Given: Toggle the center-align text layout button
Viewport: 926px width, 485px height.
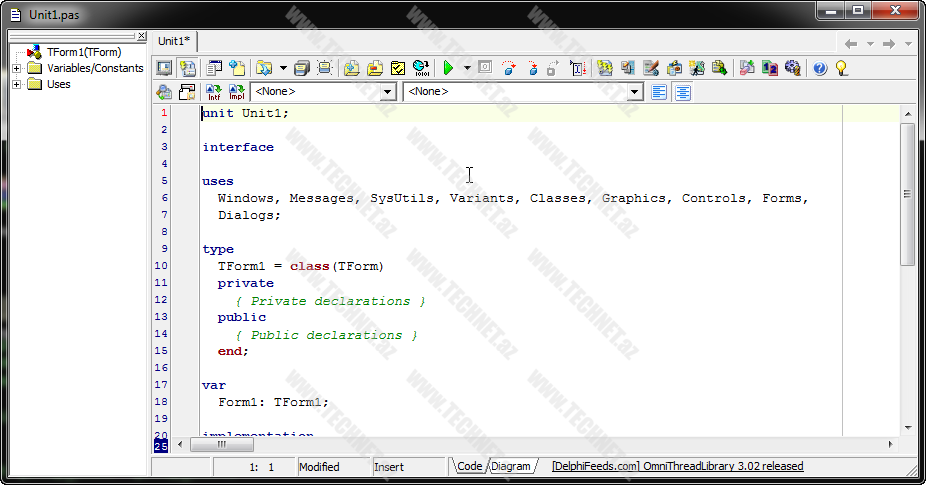Looking at the screenshot, I should [x=683, y=92].
